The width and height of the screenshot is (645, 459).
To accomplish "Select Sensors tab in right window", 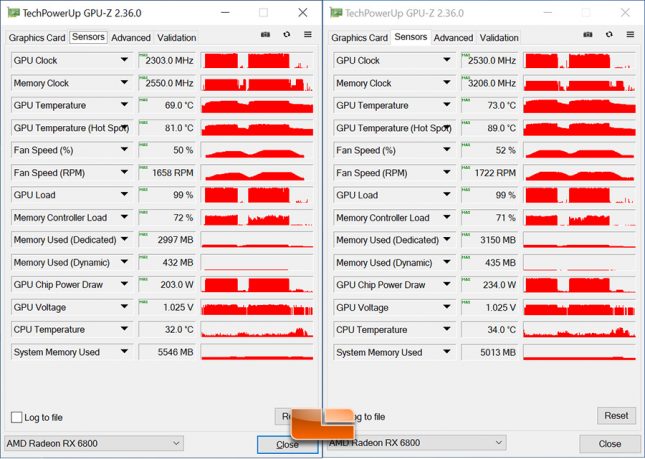I will tap(411, 37).
